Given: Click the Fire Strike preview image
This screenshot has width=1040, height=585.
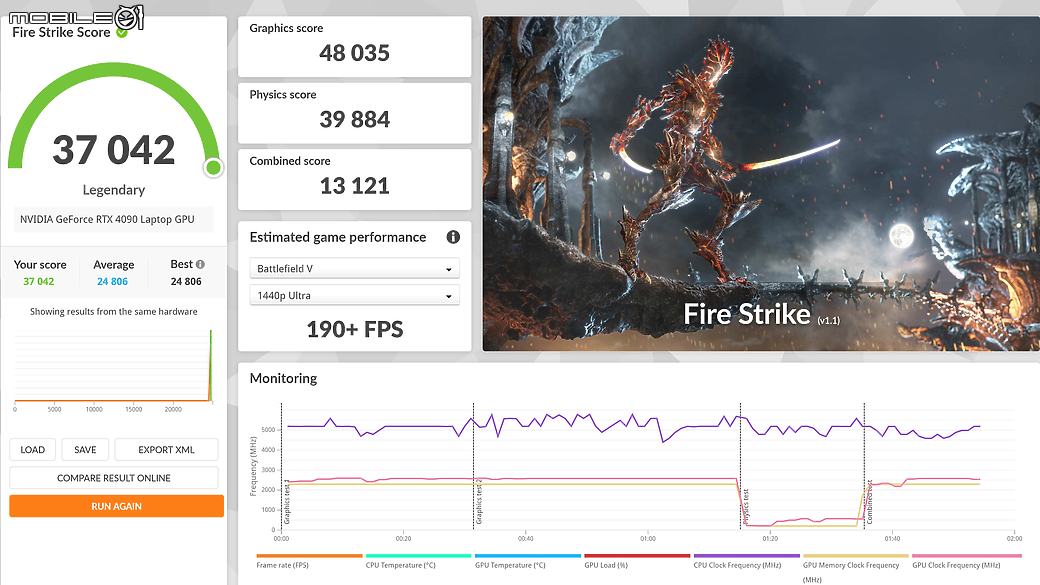Looking at the screenshot, I should (761, 184).
